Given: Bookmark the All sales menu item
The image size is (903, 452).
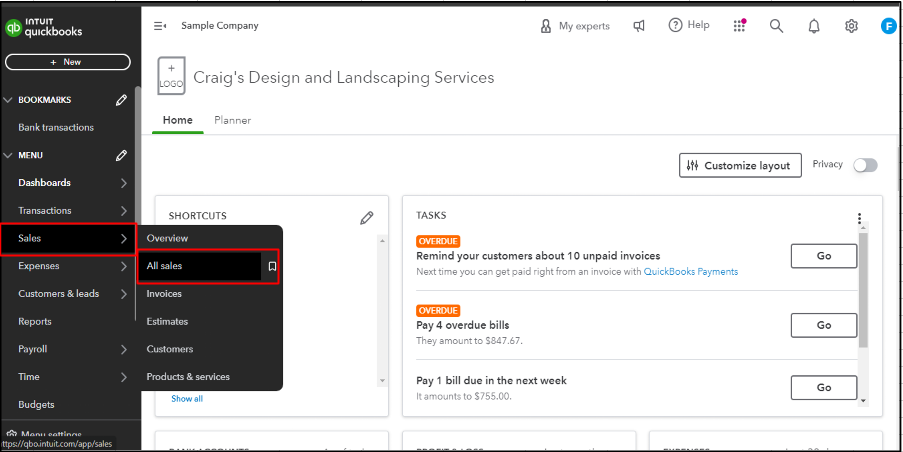Looking at the screenshot, I should pyautogui.click(x=271, y=266).
